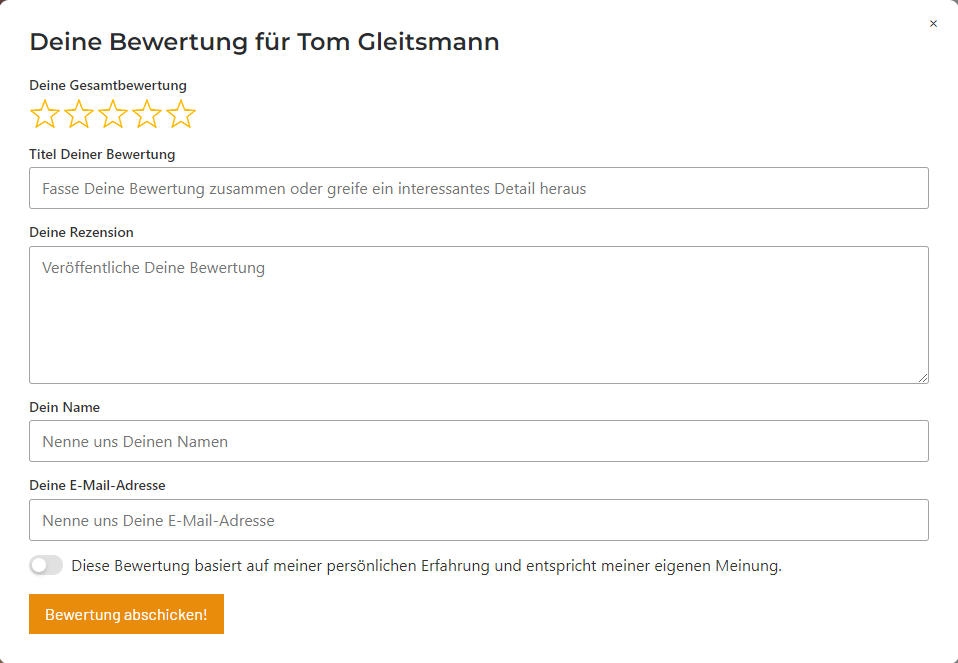Close the review dialog with the x
This screenshot has width=958, height=663.
(933, 24)
